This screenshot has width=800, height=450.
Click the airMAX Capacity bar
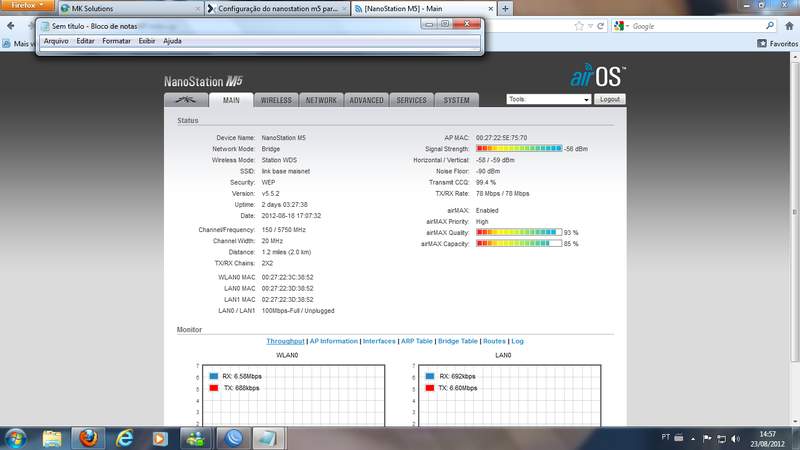click(x=519, y=243)
